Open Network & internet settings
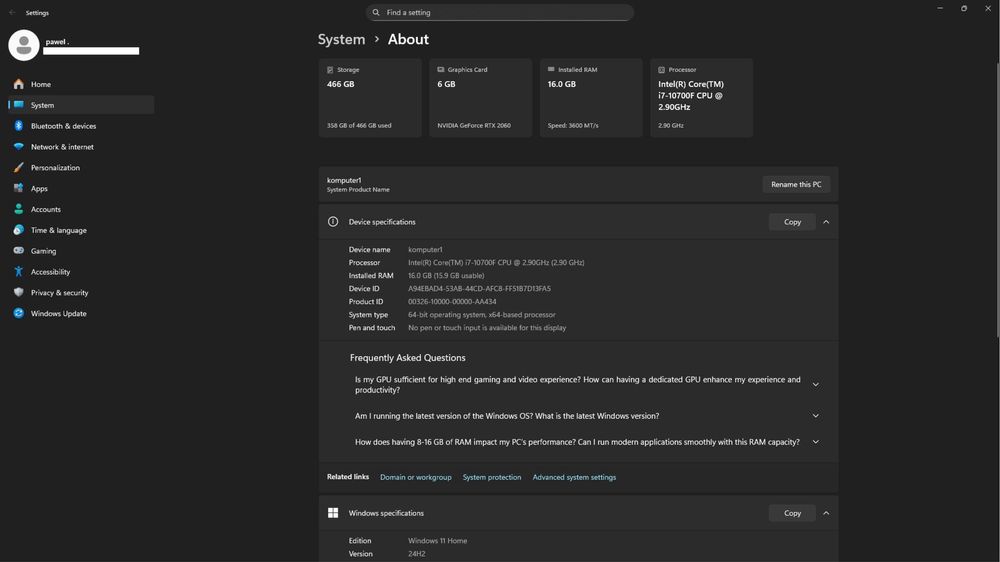 [81, 147]
